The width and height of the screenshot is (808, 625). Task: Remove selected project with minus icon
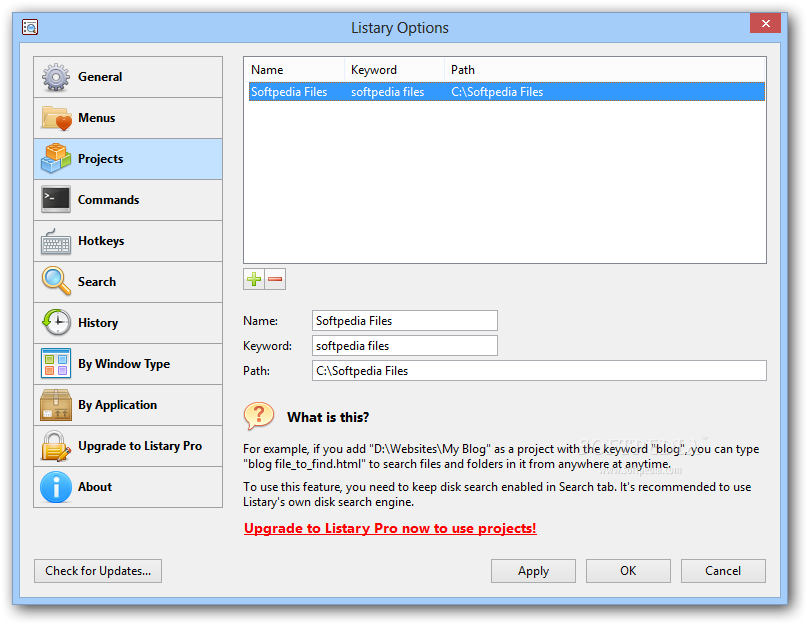pyautogui.click(x=275, y=279)
